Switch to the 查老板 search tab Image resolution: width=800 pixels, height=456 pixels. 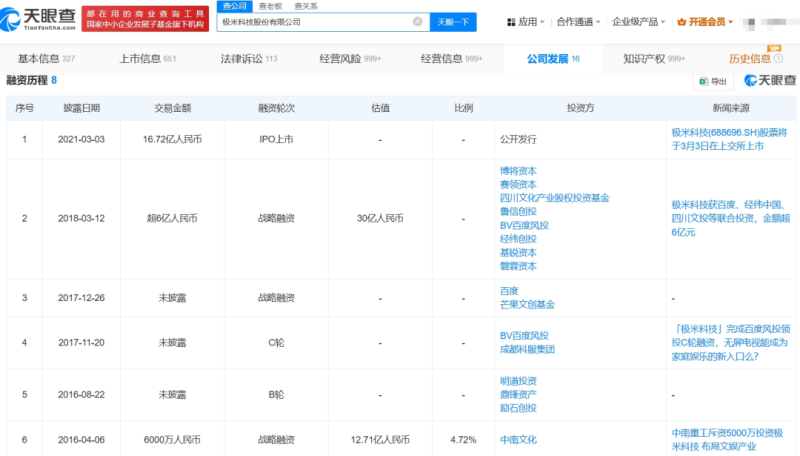pos(269,6)
